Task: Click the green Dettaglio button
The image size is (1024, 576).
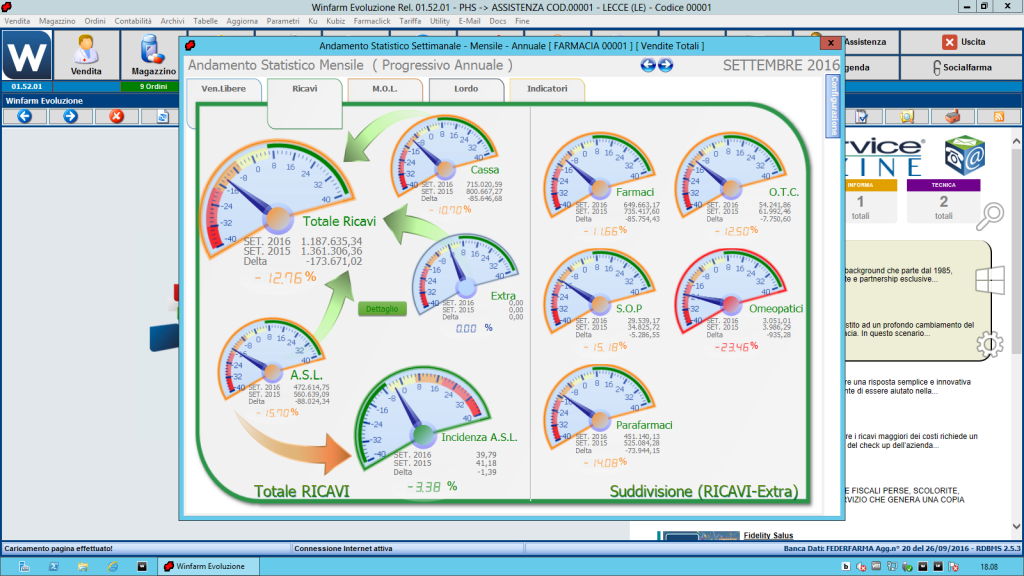Action: (382, 309)
